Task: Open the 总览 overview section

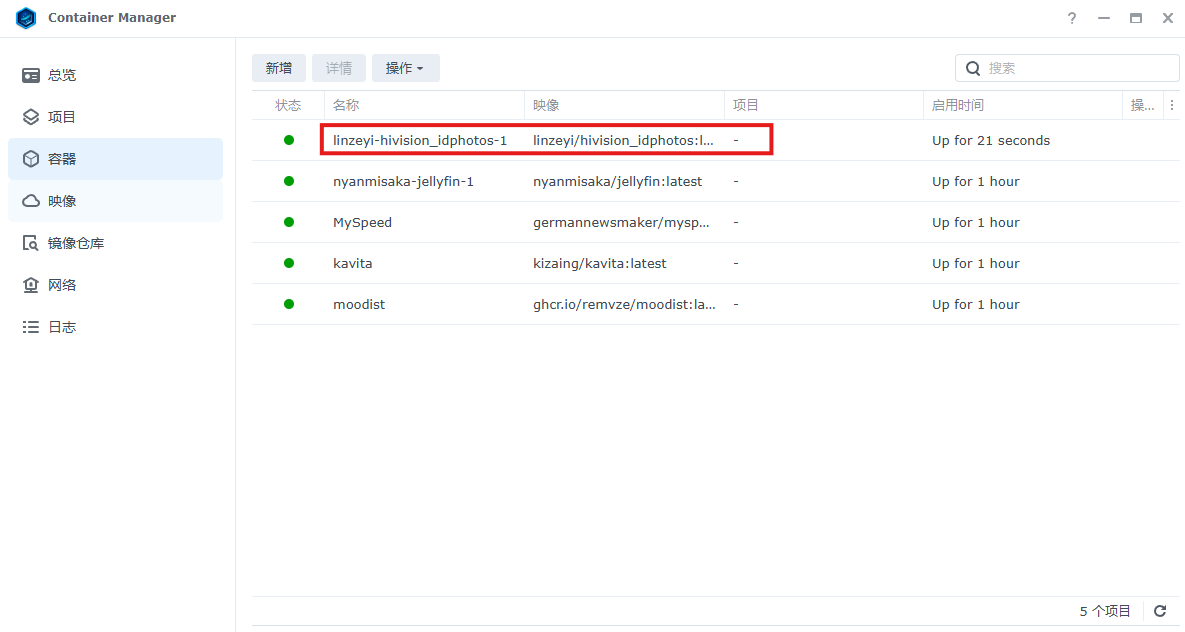Action: click(62, 75)
